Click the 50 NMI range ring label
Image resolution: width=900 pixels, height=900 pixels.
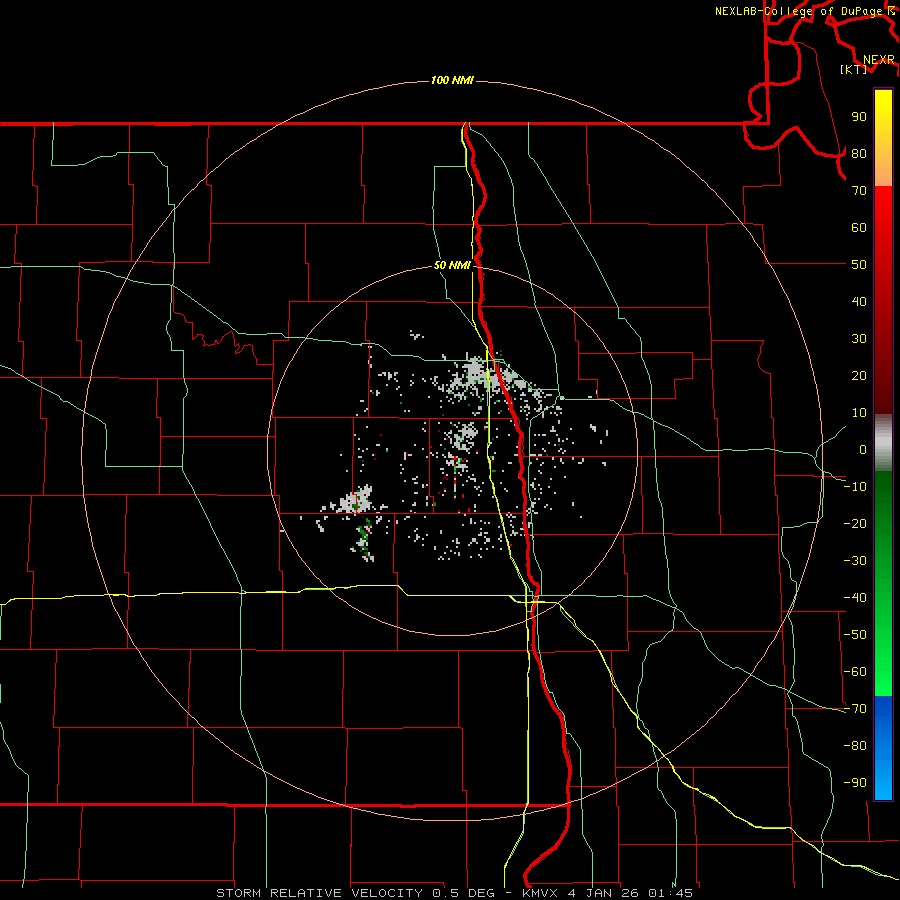[x=452, y=265]
